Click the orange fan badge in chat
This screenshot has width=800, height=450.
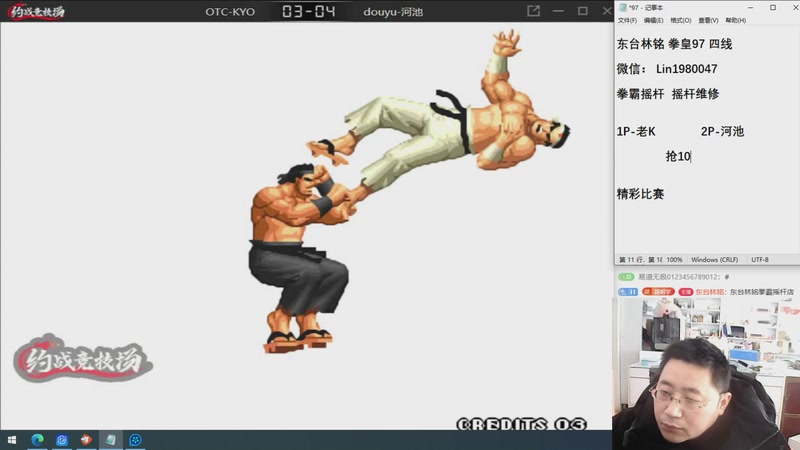click(658, 292)
